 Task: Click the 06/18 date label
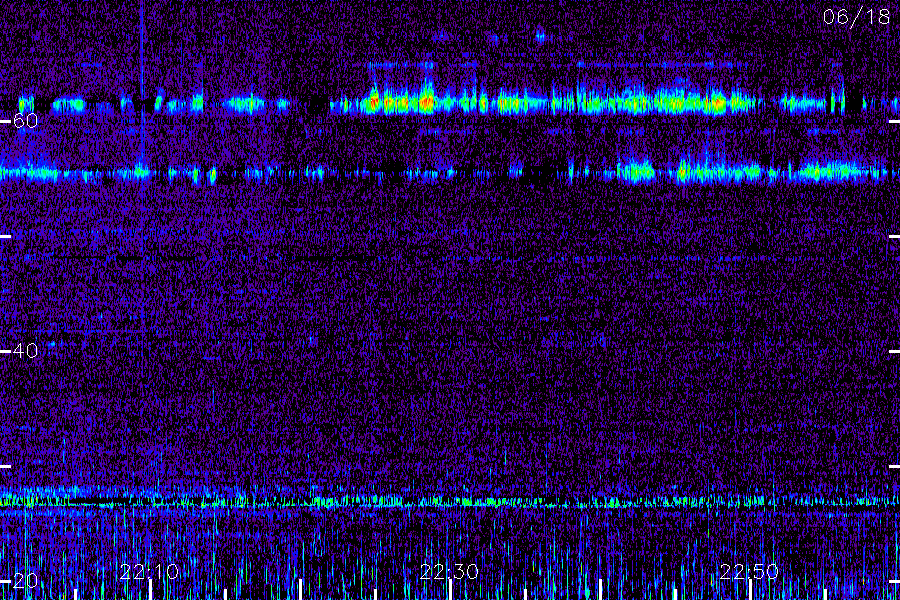(x=856, y=17)
